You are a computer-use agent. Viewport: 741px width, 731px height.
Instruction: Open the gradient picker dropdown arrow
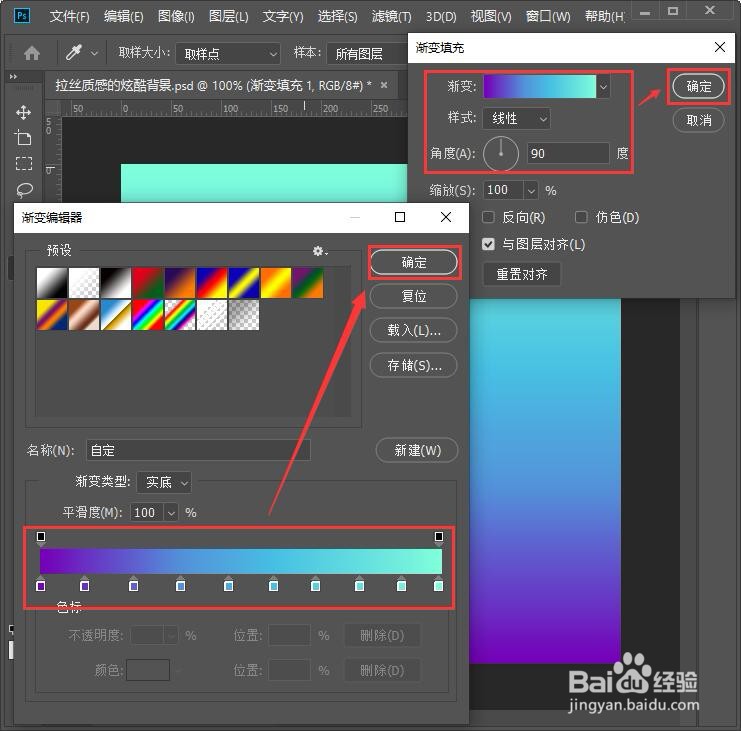[x=603, y=86]
